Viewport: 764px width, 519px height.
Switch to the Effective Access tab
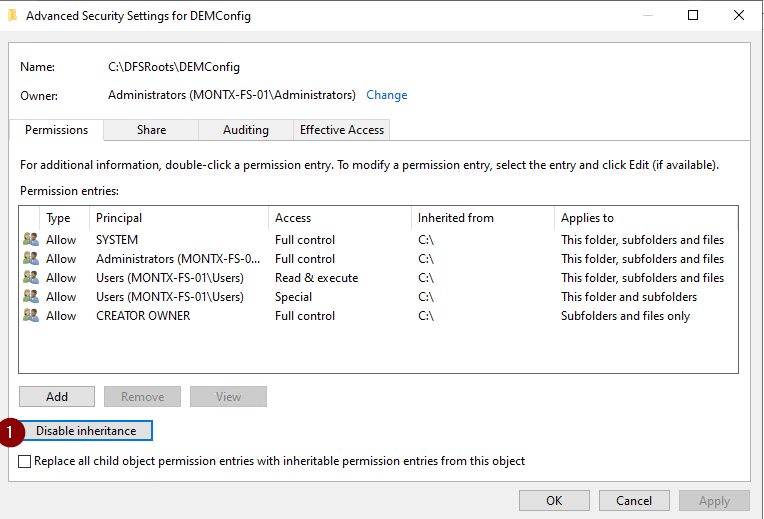point(342,130)
